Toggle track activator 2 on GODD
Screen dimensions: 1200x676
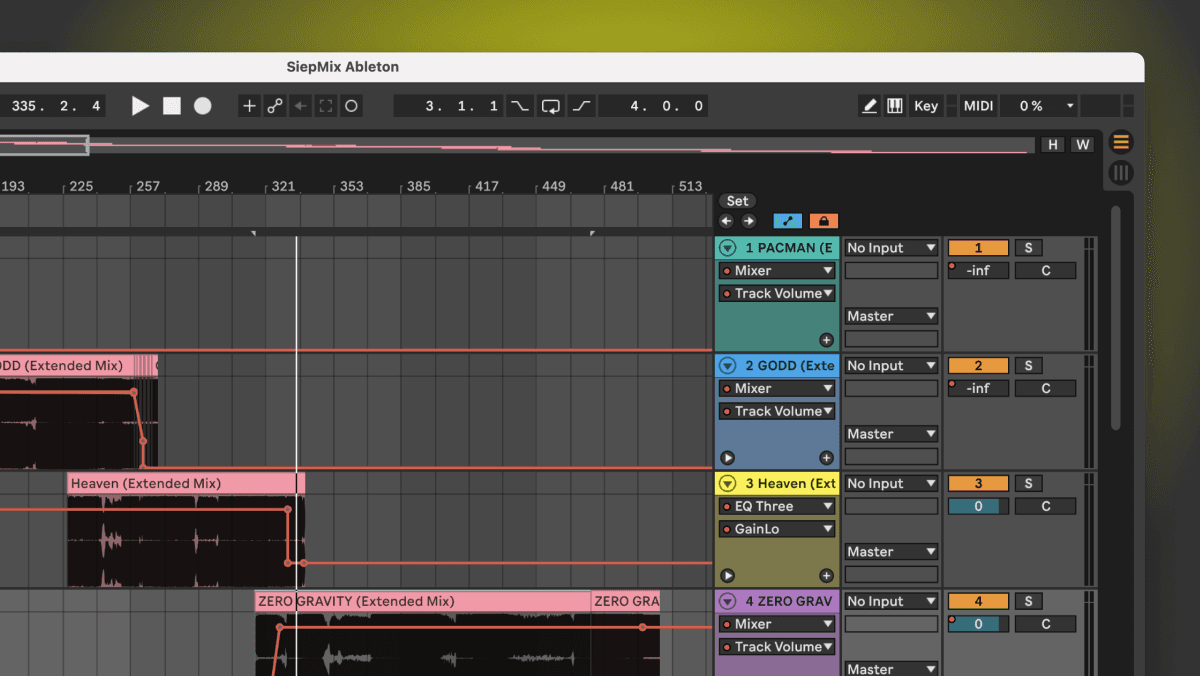click(x=978, y=366)
